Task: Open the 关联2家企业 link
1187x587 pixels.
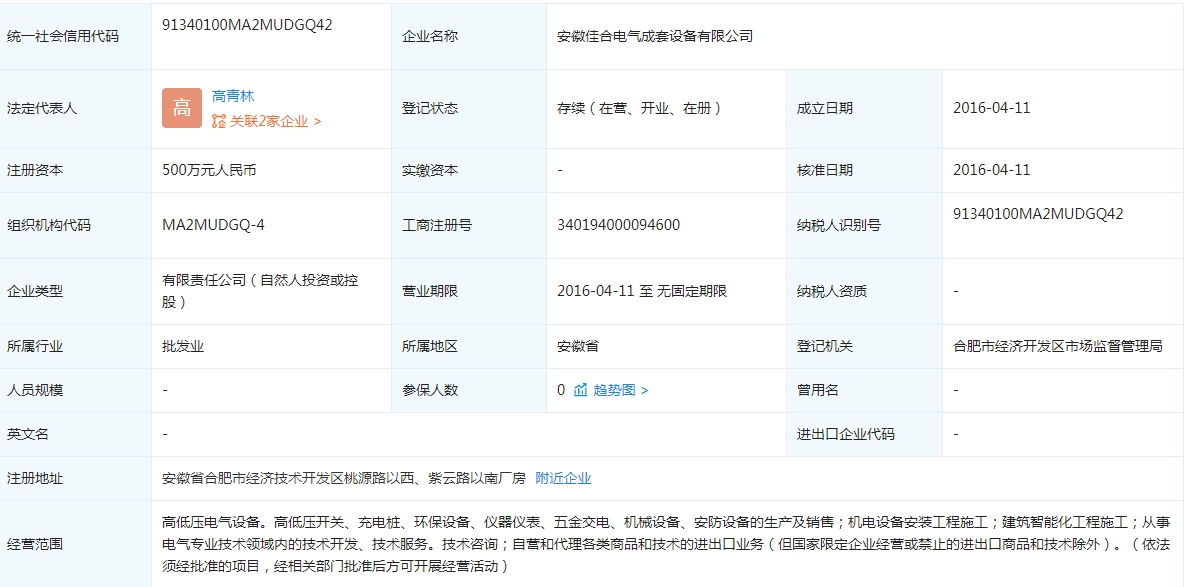Action: point(269,121)
